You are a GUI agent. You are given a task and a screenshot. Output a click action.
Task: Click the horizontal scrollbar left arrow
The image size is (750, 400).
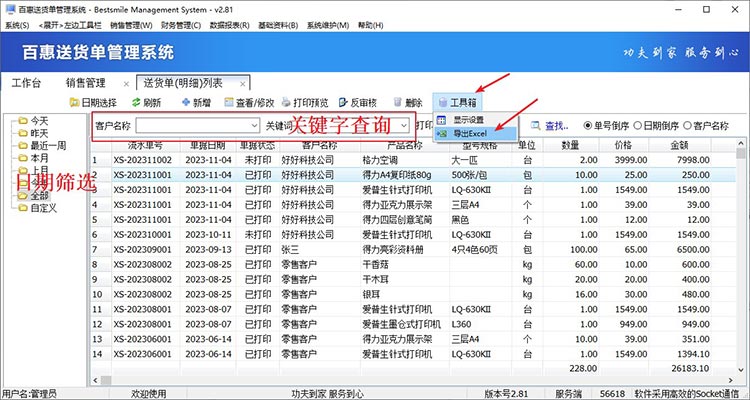coord(94,380)
